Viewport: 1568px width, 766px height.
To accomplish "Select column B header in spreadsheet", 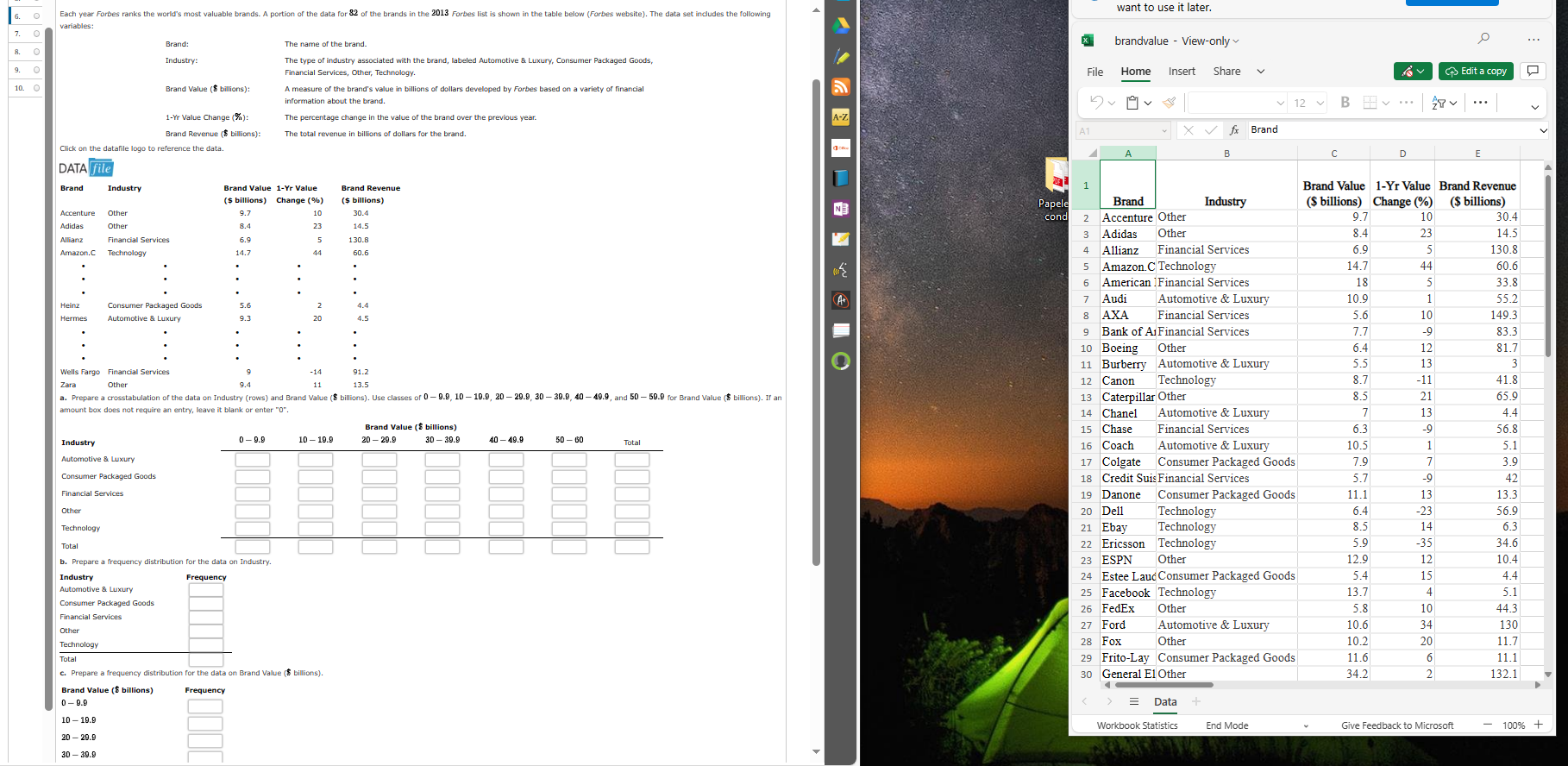I will [x=1226, y=154].
